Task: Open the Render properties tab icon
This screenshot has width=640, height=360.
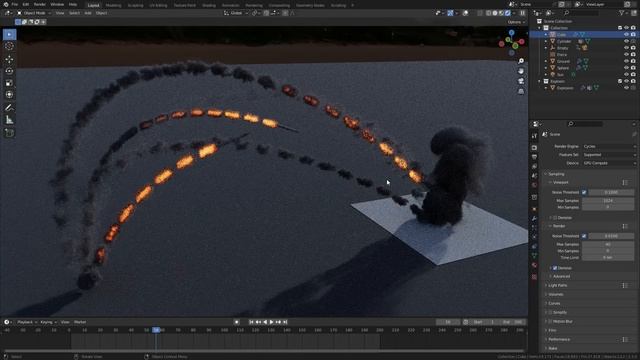Action: (534, 148)
